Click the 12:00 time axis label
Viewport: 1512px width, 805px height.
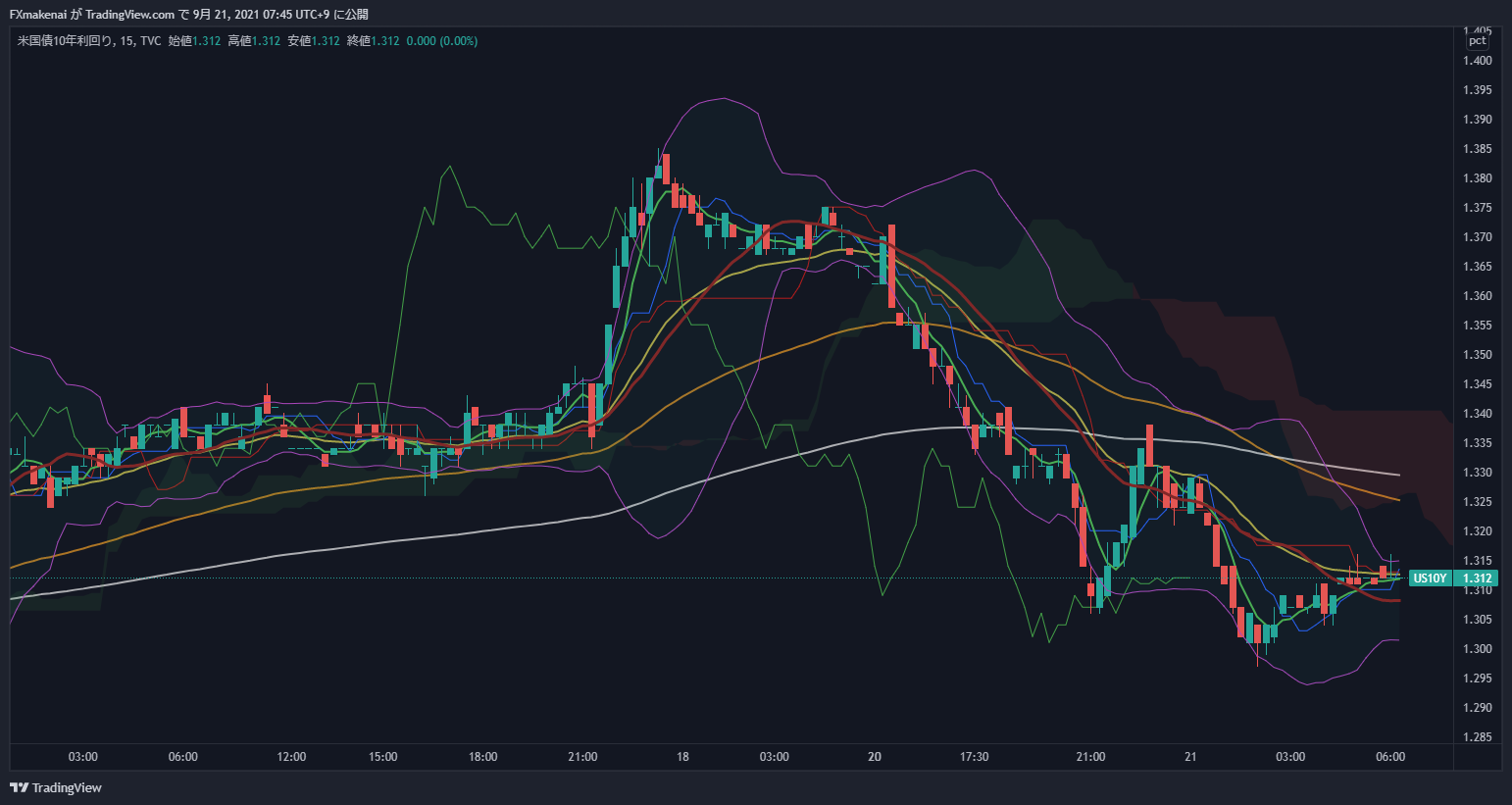(x=291, y=757)
